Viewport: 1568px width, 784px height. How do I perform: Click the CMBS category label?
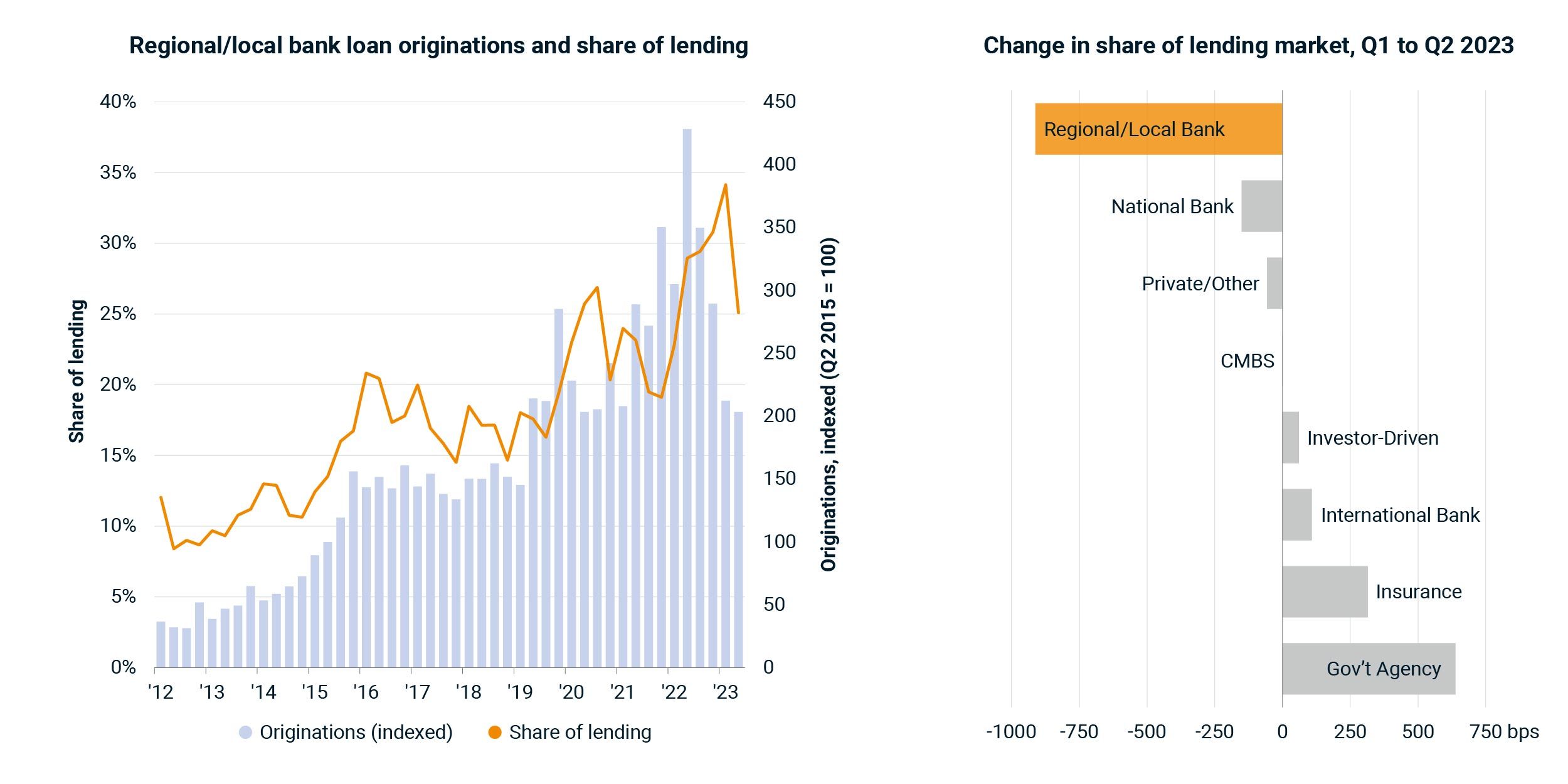click(x=1247, y=361)
